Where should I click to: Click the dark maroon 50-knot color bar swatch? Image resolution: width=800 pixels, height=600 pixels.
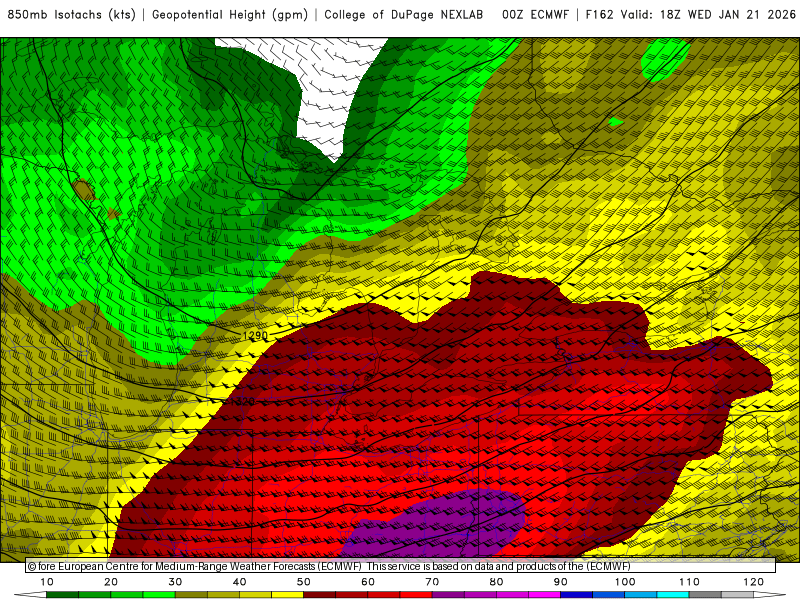[x=319, y=595]
